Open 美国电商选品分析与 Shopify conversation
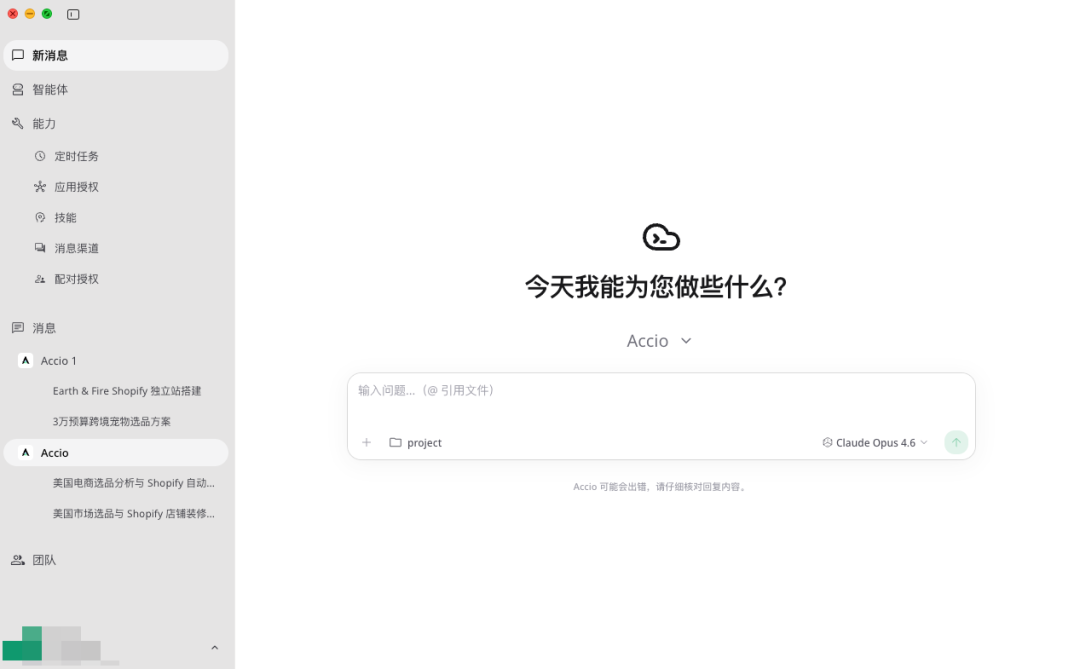This screenshot has width=1080, height=669. (134, 483)
